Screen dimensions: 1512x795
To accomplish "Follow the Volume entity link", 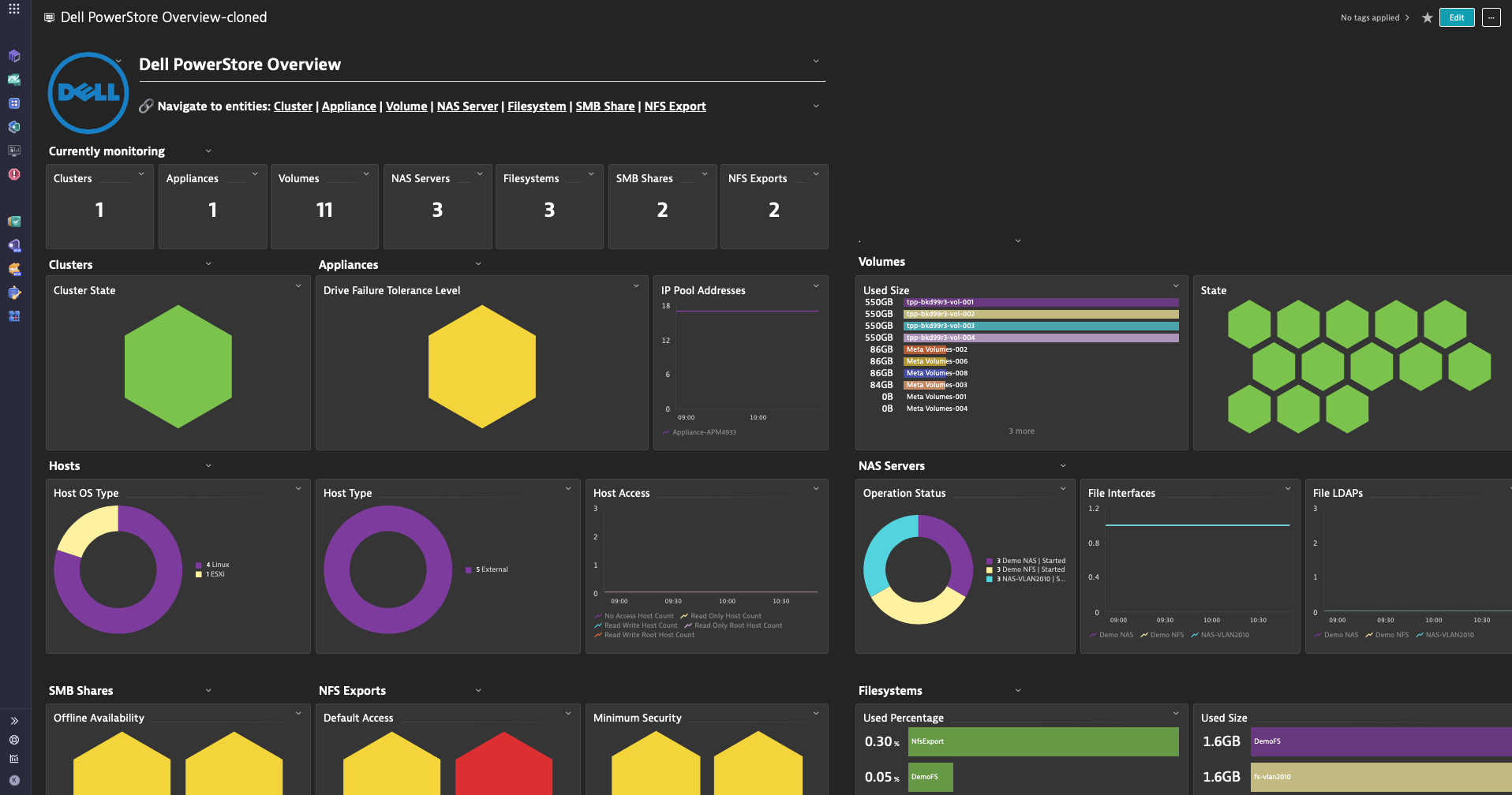I will point(406,106).
